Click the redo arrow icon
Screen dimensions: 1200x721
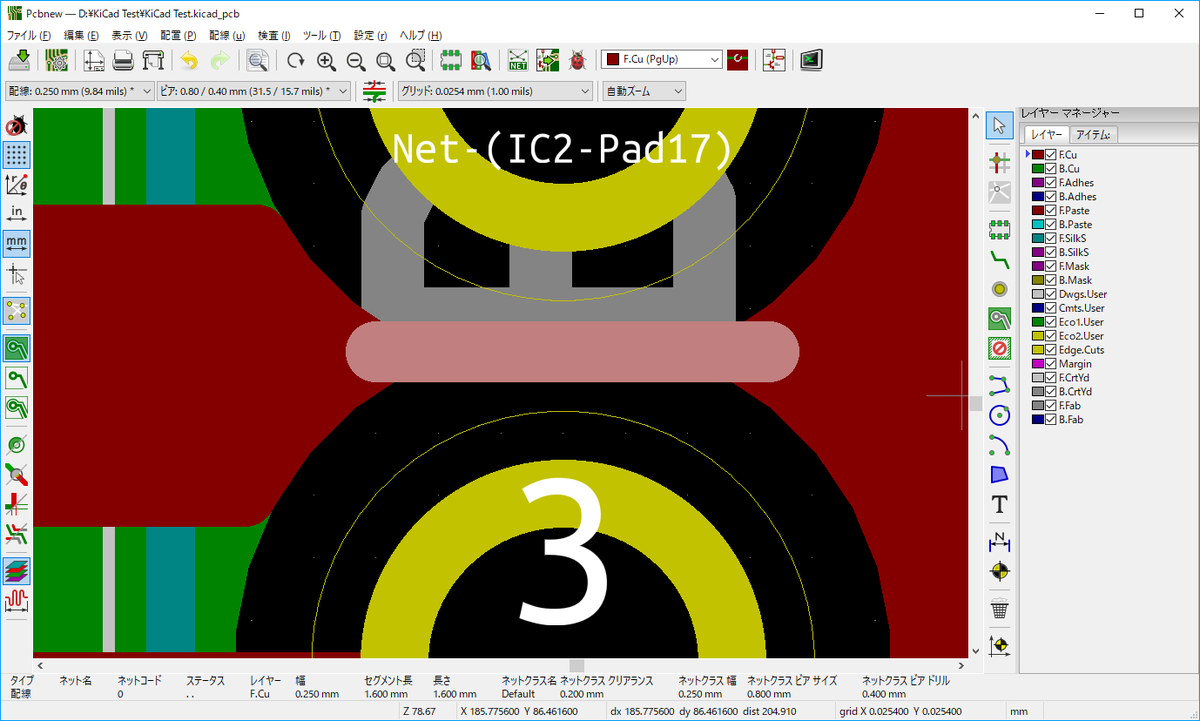pyautogui.click(x=220, y=60)
